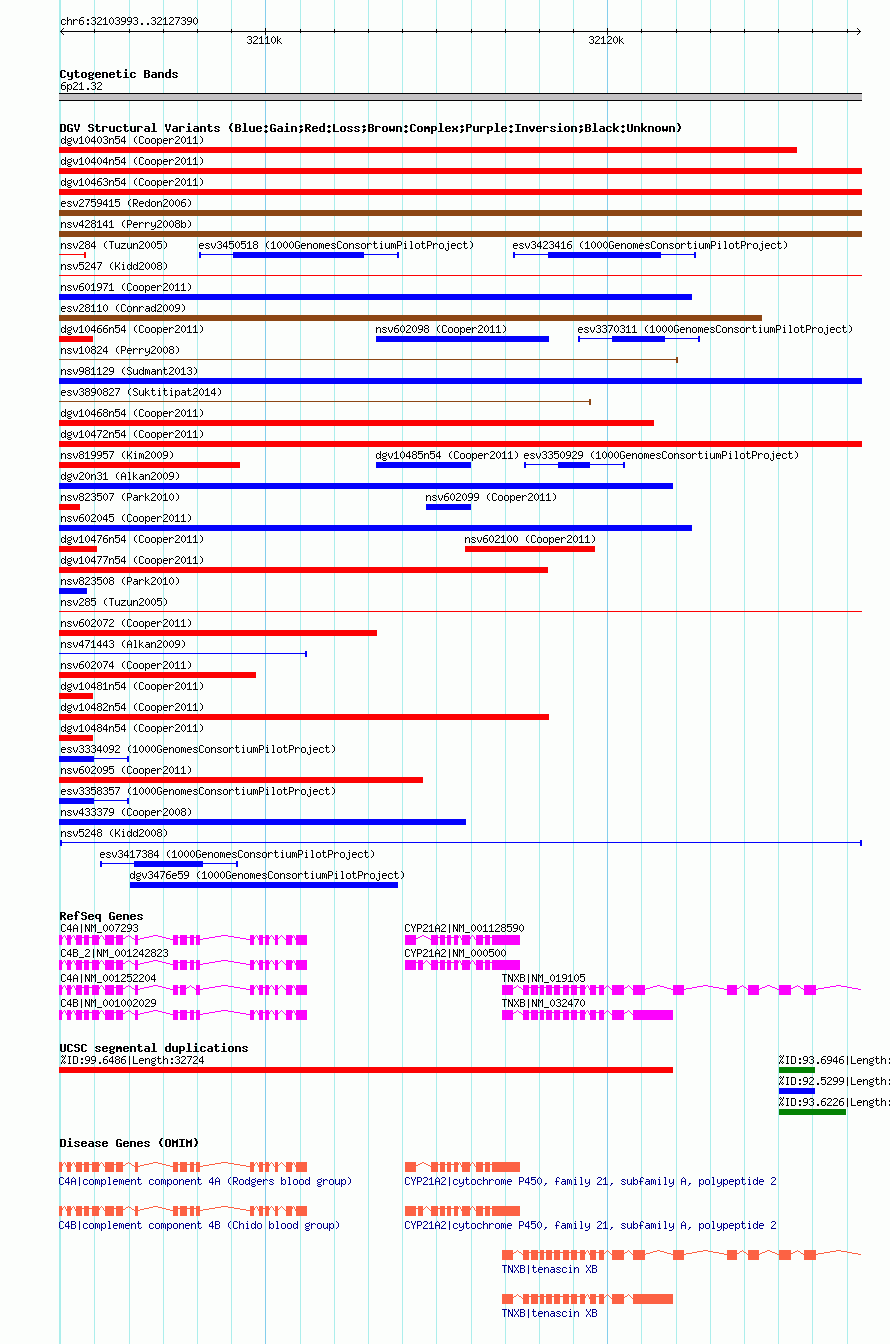Click the esv3334092 variant label
The image size is (890, 1344).
tap(198, 749)
